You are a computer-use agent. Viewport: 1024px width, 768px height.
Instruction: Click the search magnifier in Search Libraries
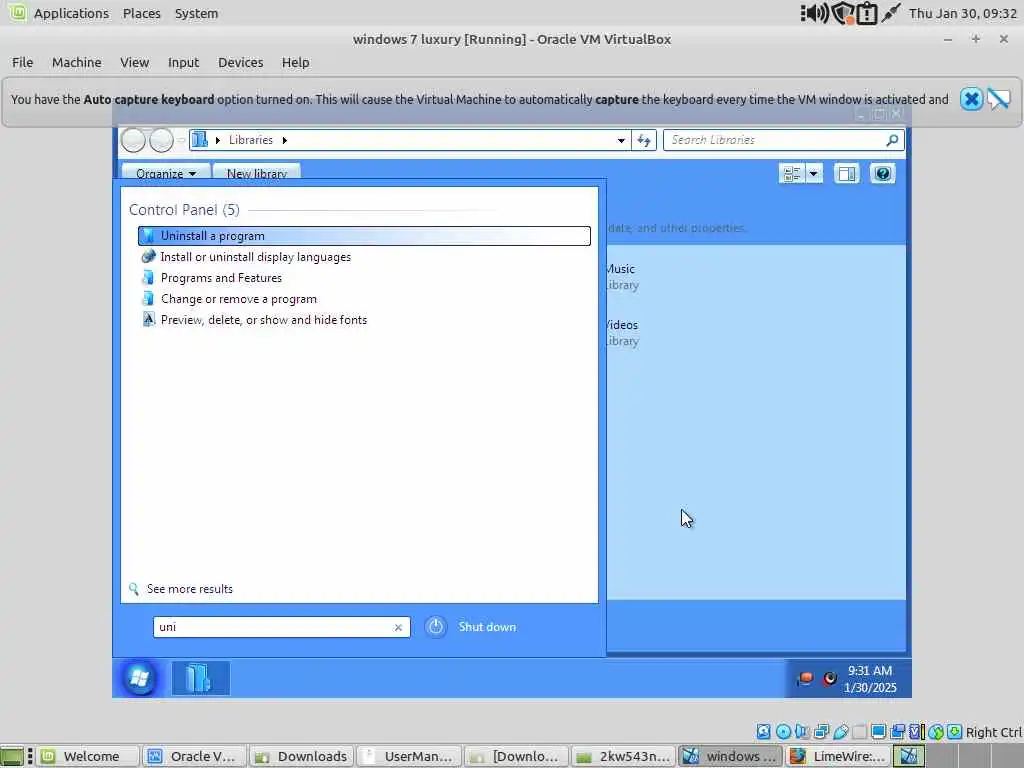892,140
